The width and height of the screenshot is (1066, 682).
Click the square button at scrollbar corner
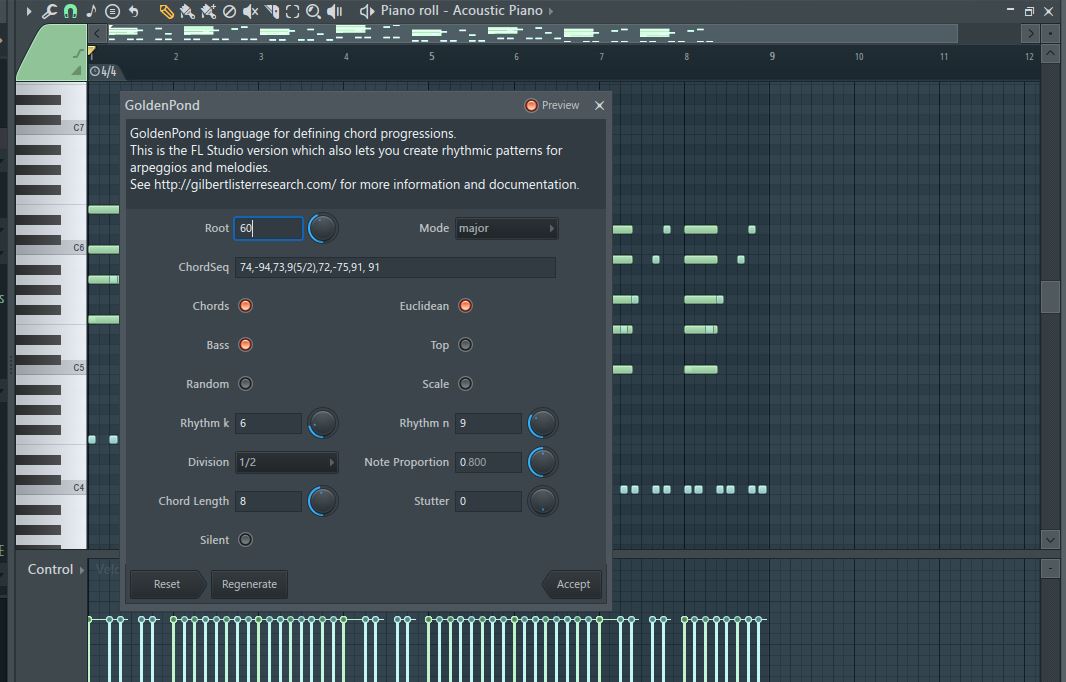(1050, 33)
